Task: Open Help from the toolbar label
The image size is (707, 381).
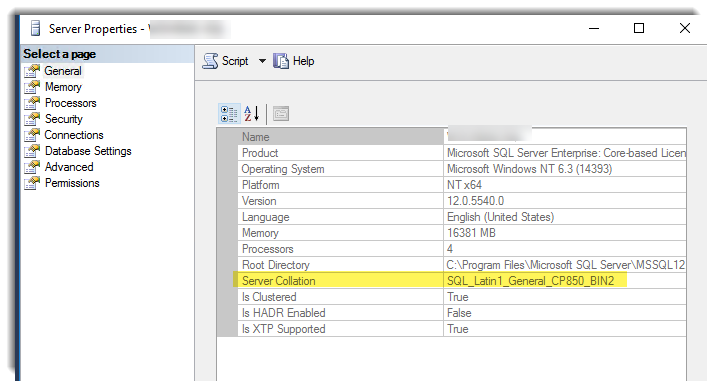Action: [x=303, y=61]
